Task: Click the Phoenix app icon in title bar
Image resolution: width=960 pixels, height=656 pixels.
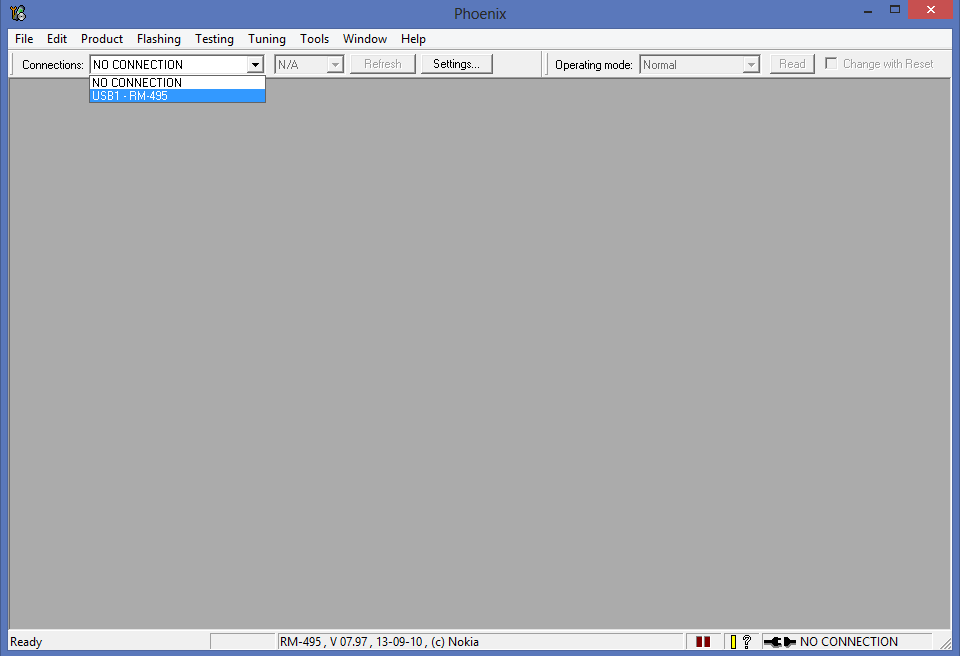Action: [17, 12]
